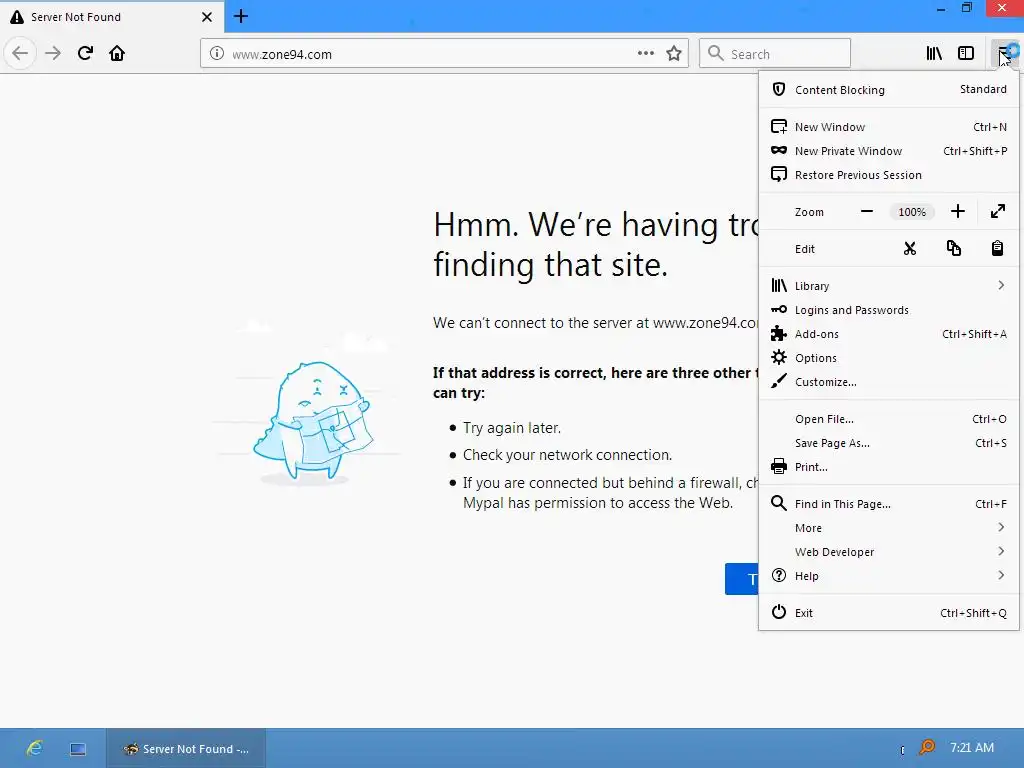Expand the Library submenu
Image resolution: width=1024 pixels, height=768 pixels.
tap(889, 285)
